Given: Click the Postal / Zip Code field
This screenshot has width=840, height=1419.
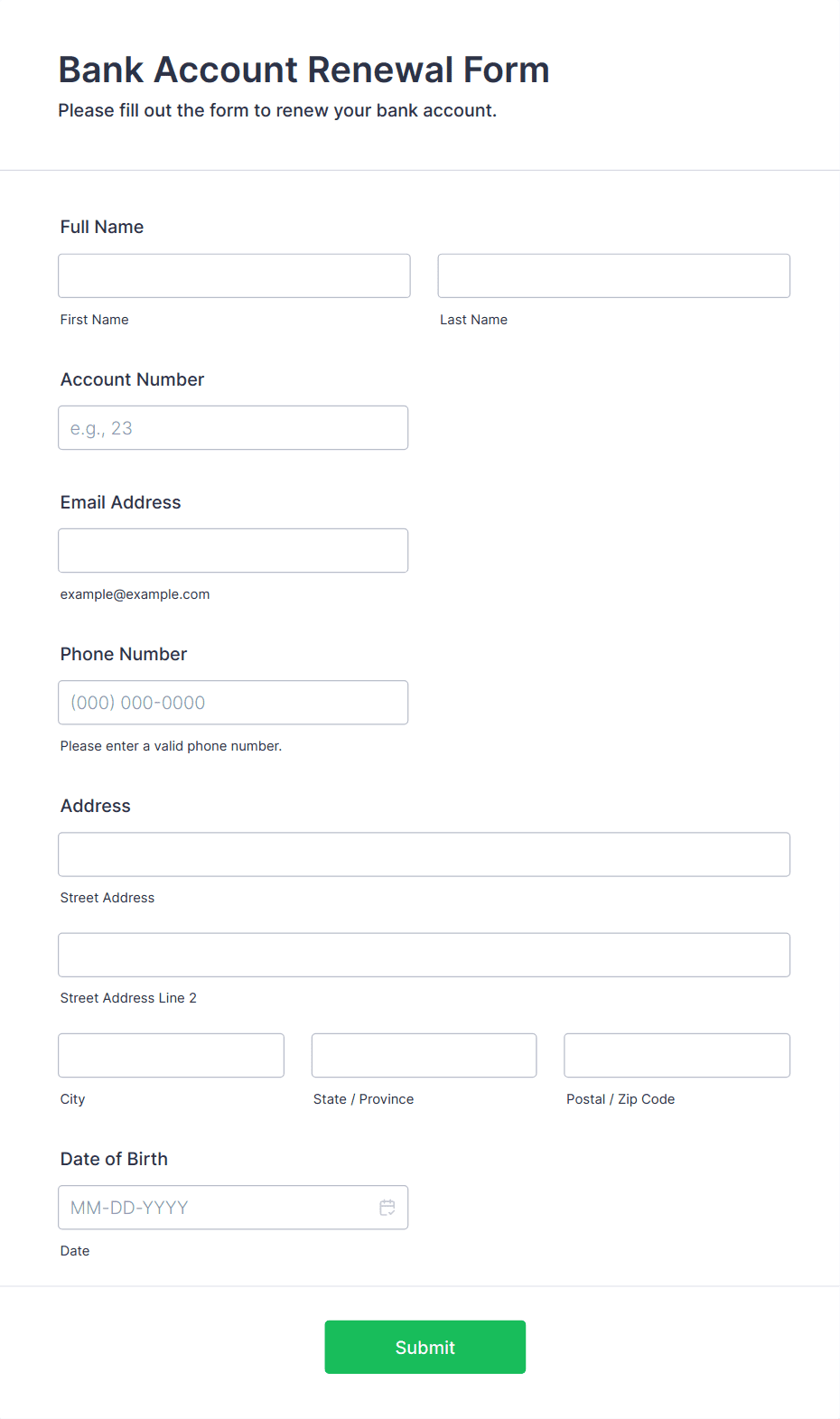Looking at the screenshot, I should [x=677, y=1055].
